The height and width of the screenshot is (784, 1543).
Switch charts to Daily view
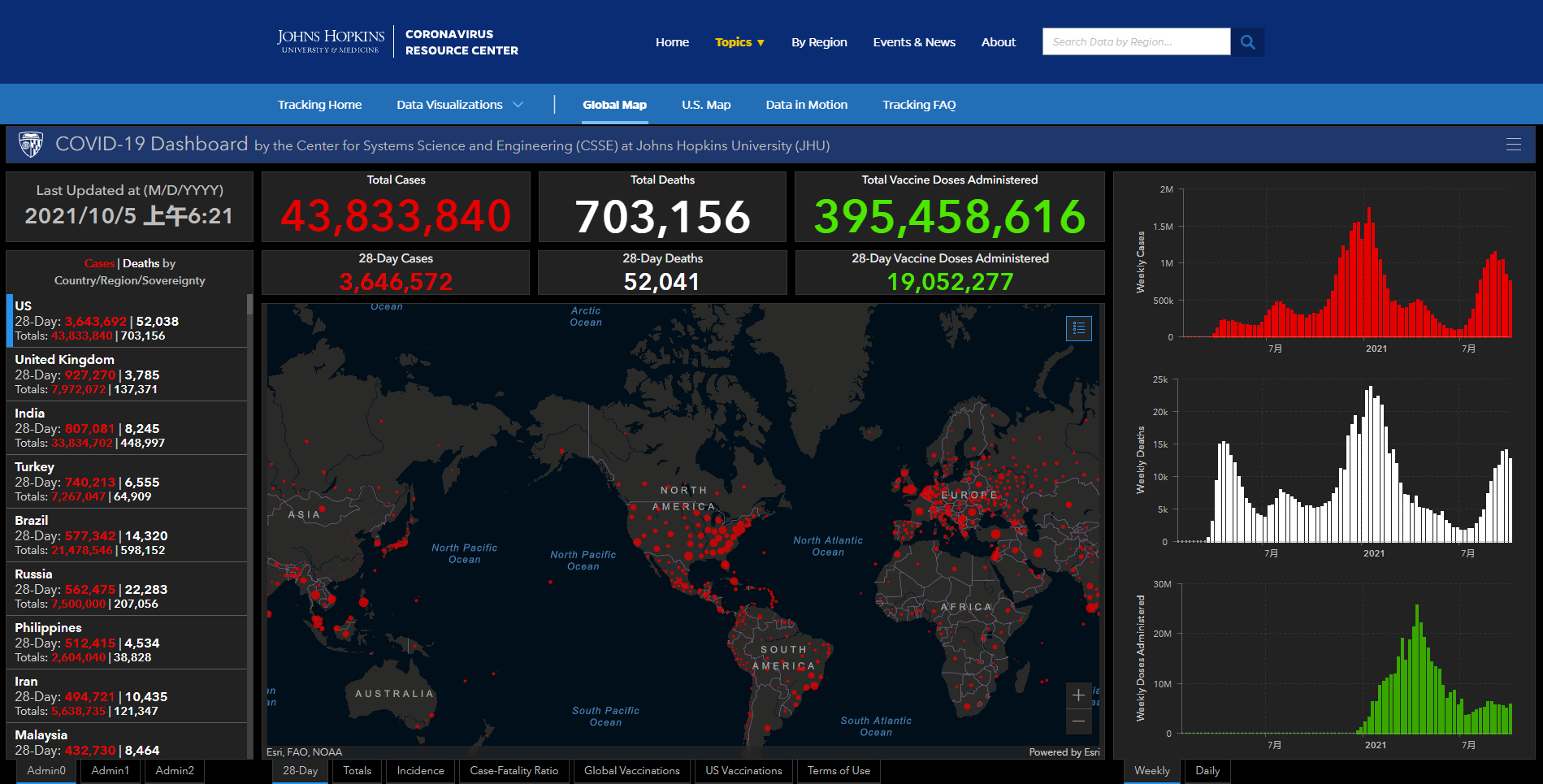1207,771
